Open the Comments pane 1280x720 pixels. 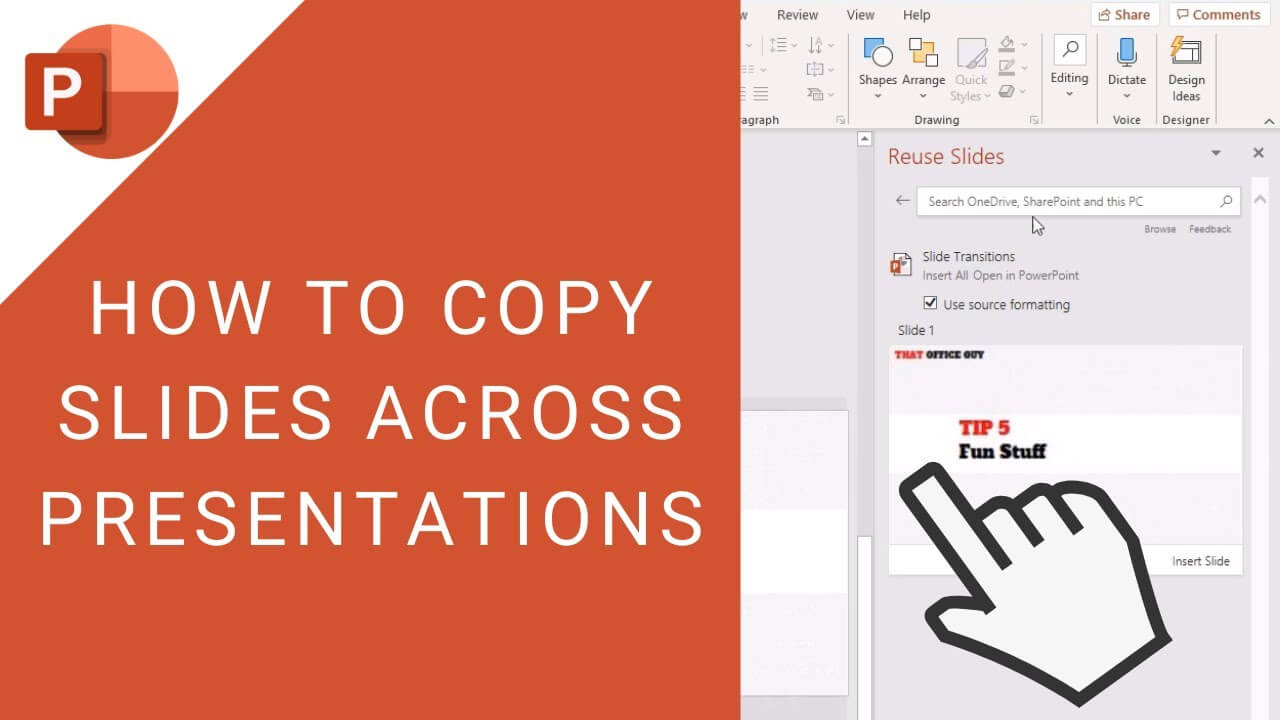[1218, 15]
